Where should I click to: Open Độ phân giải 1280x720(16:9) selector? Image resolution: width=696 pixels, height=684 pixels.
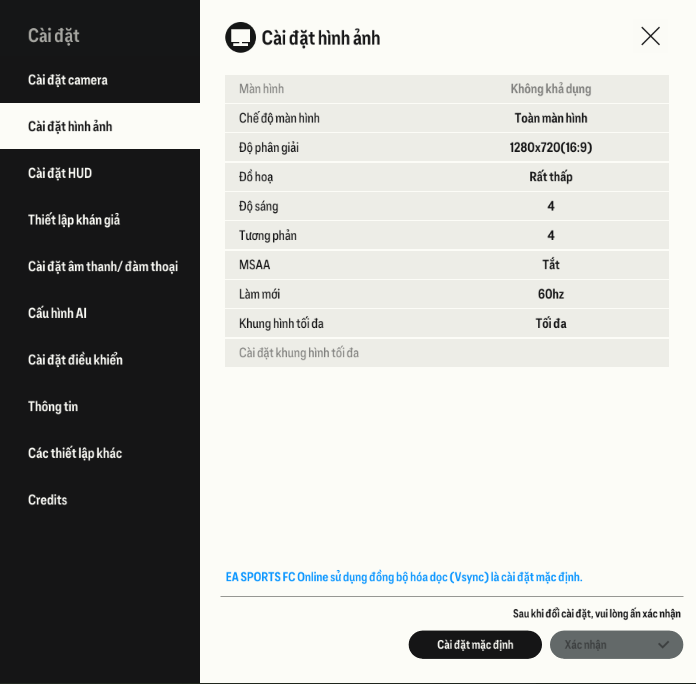[551, 148]
